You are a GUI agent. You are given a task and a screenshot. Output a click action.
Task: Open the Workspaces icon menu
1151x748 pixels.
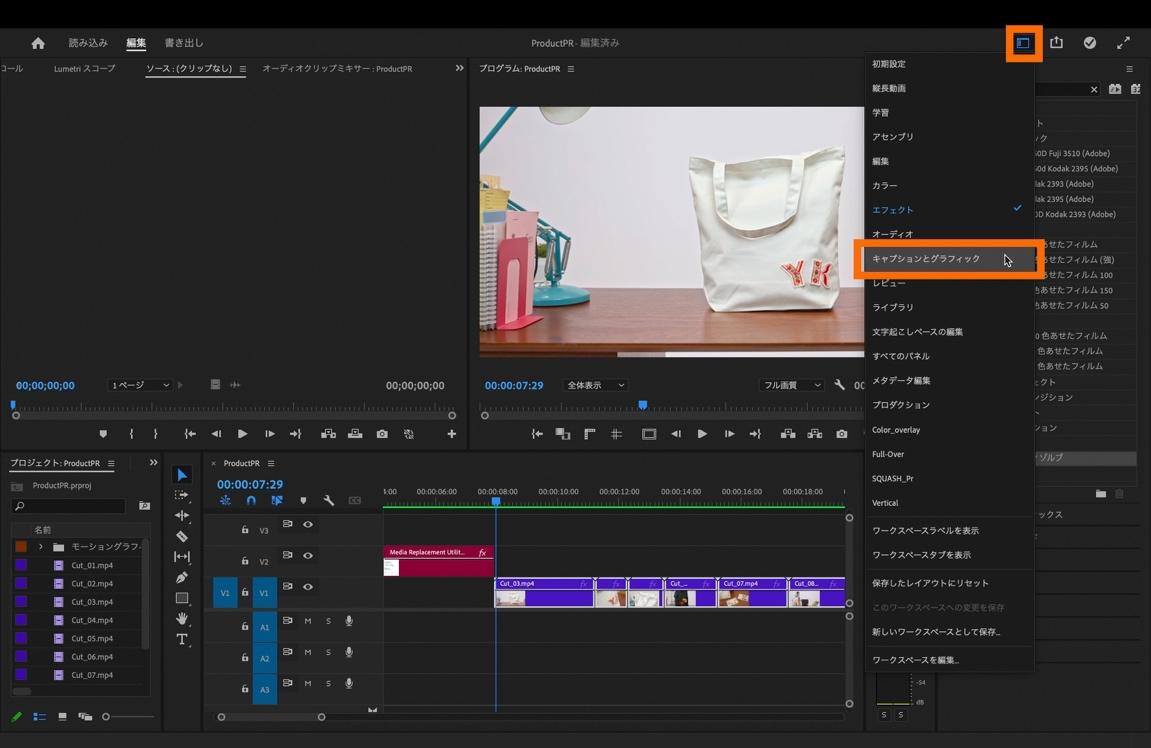tap(1023, 43)
